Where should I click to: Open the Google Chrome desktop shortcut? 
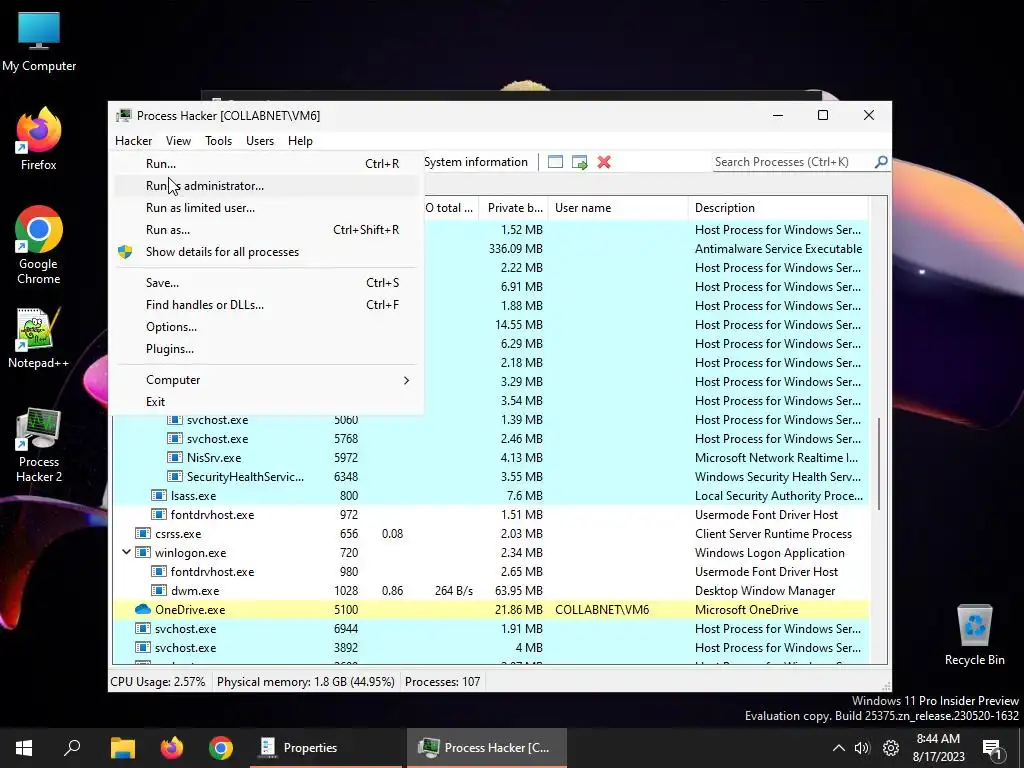point(39,246)
